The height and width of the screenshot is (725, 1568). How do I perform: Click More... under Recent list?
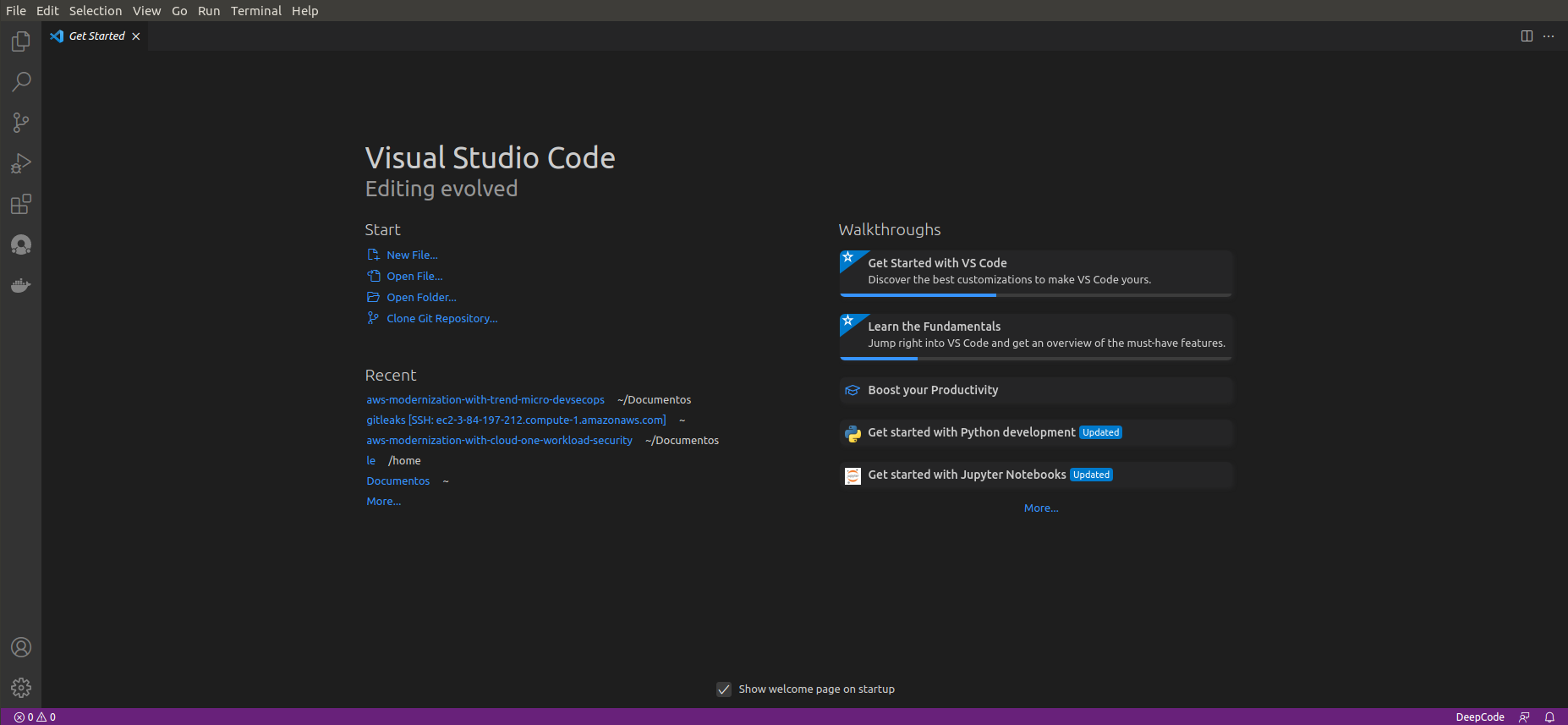coord(384,501)
